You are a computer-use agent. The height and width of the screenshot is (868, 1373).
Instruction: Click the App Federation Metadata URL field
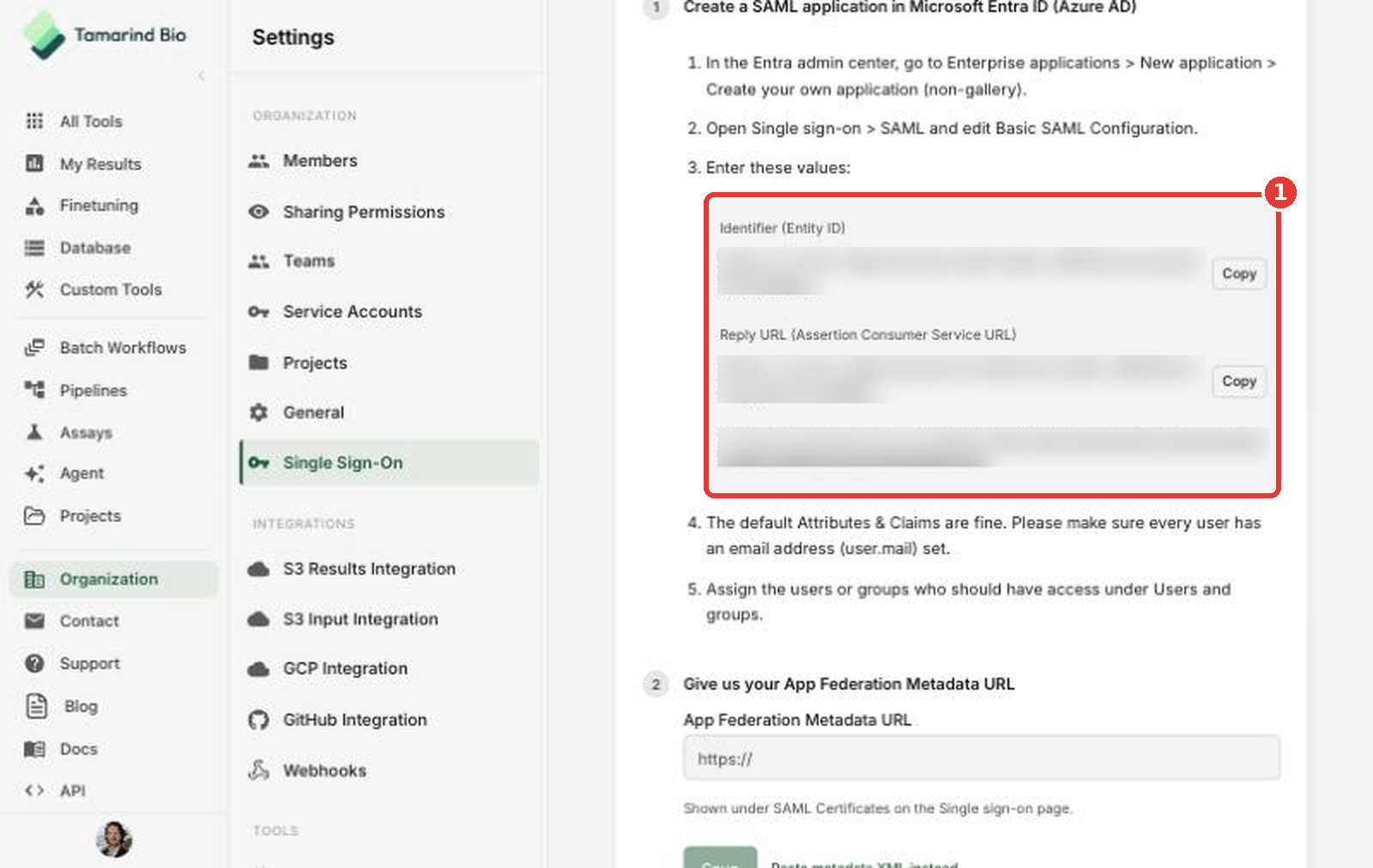[982, 758]
